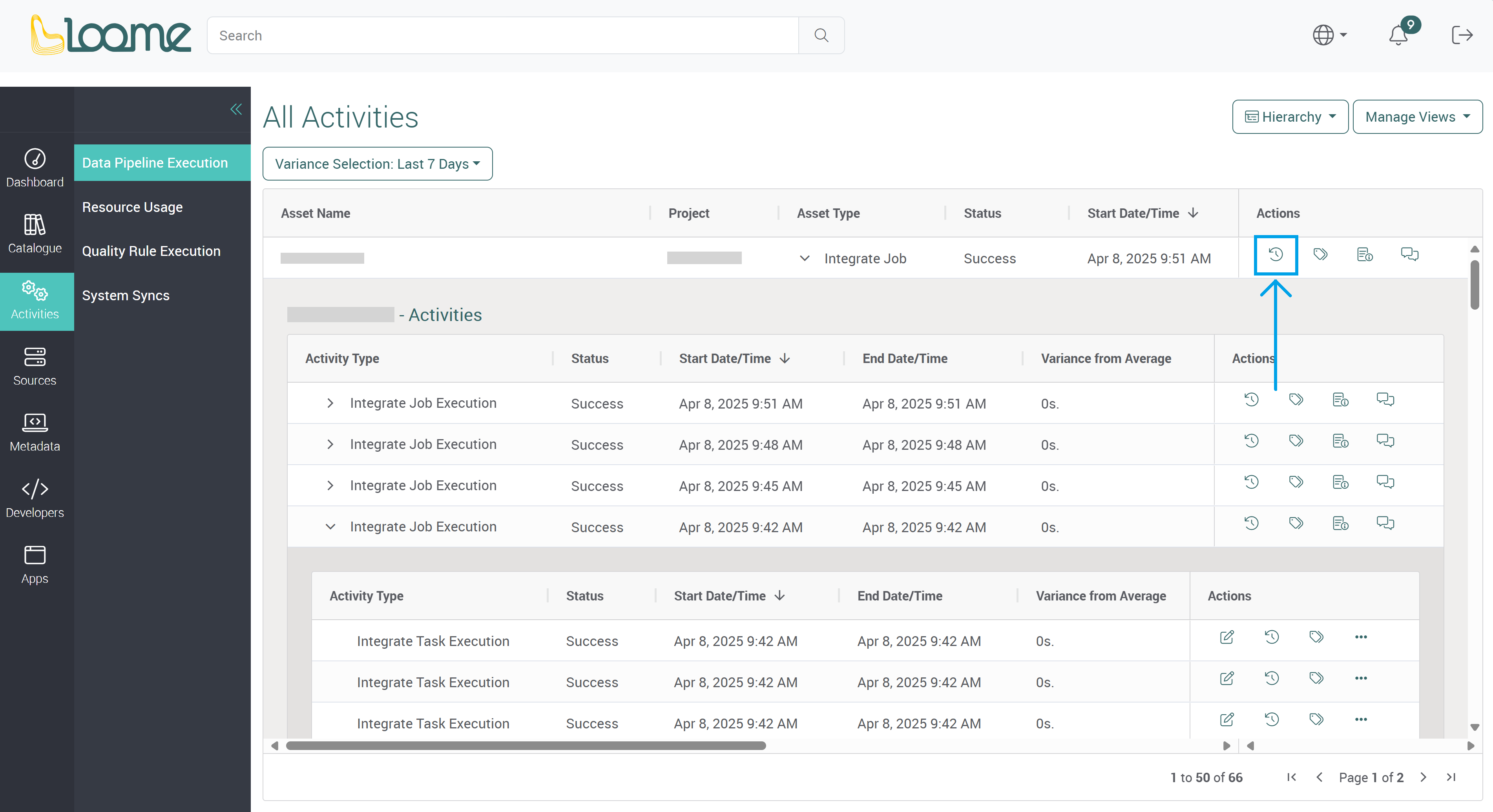Sort by Asset Type column
1493x812 pixels.
[828, 213]
